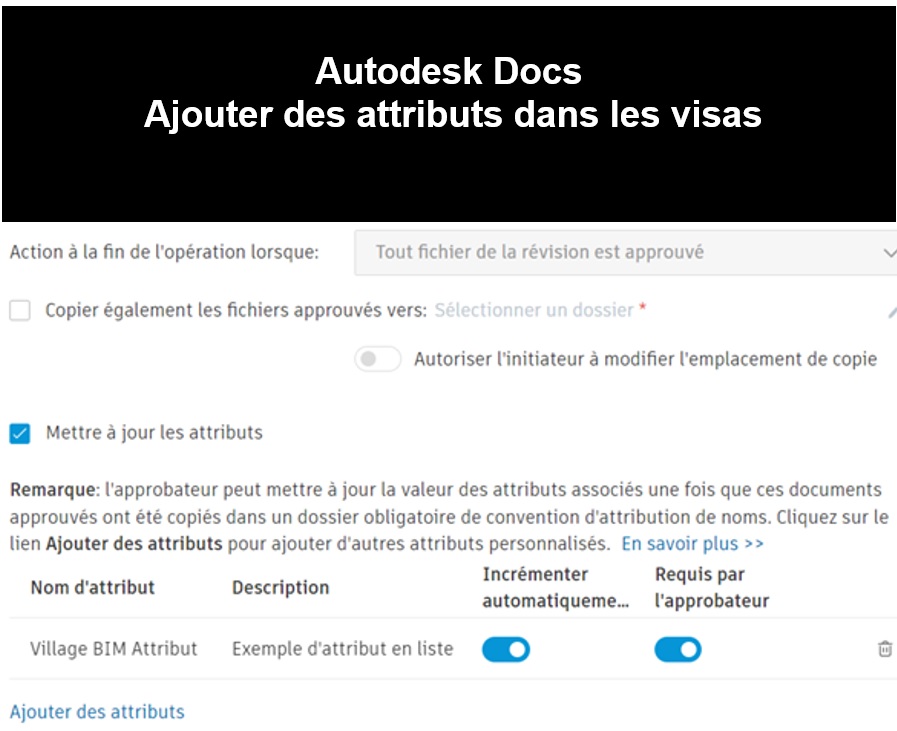The width and height of the screenshot is (897, 731).
Task: Select the 'Village BIM Attribut' attribute name
Action: point(114,649)
